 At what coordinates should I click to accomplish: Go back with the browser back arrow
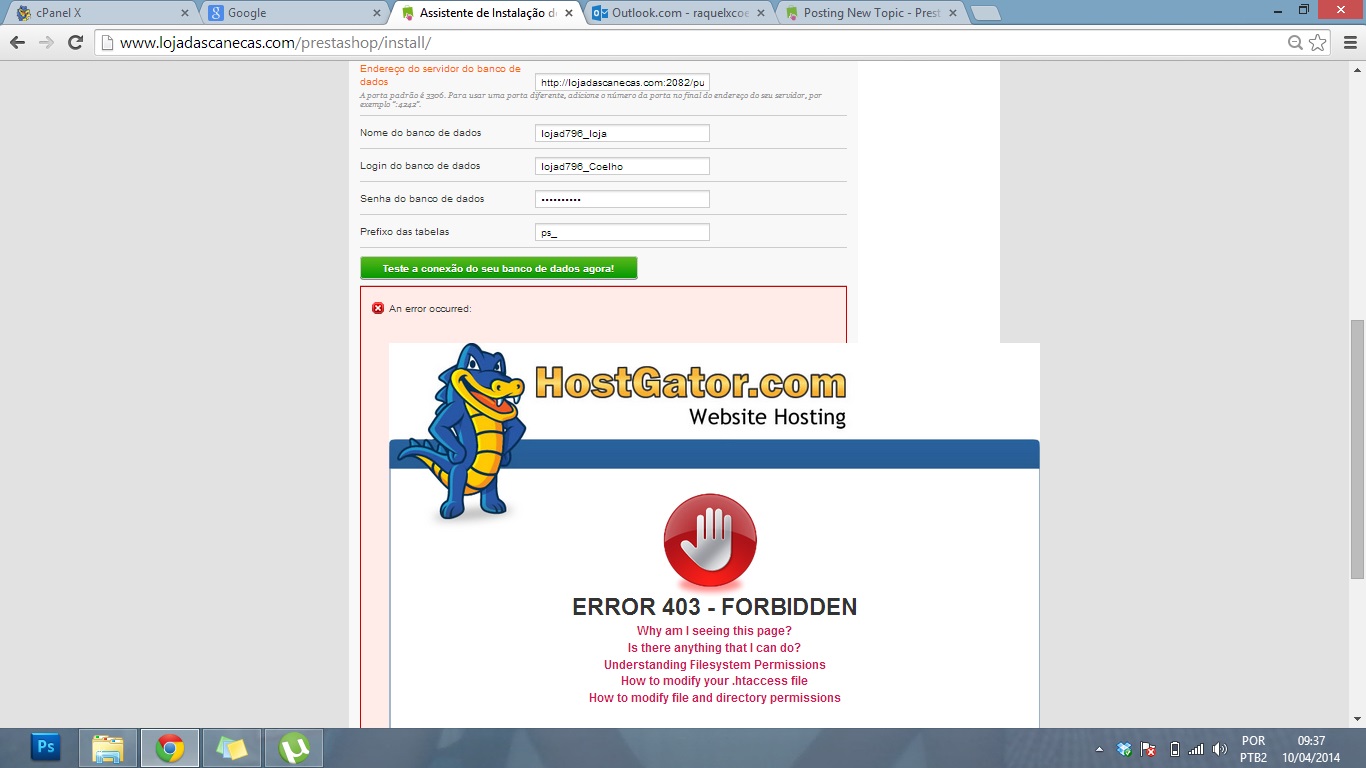pos(17,43)
